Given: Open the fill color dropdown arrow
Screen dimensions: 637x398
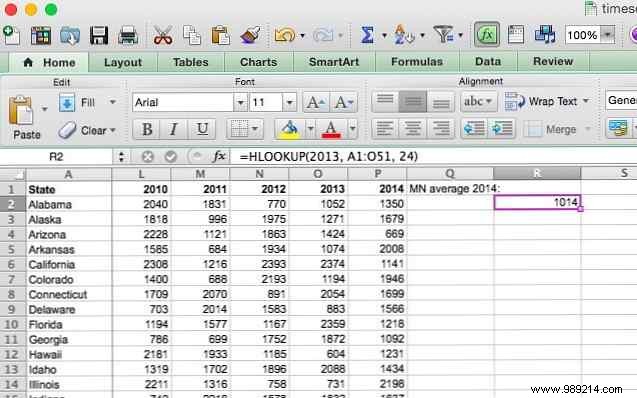Looking at the screenshot, I should (x=310, y=130).
